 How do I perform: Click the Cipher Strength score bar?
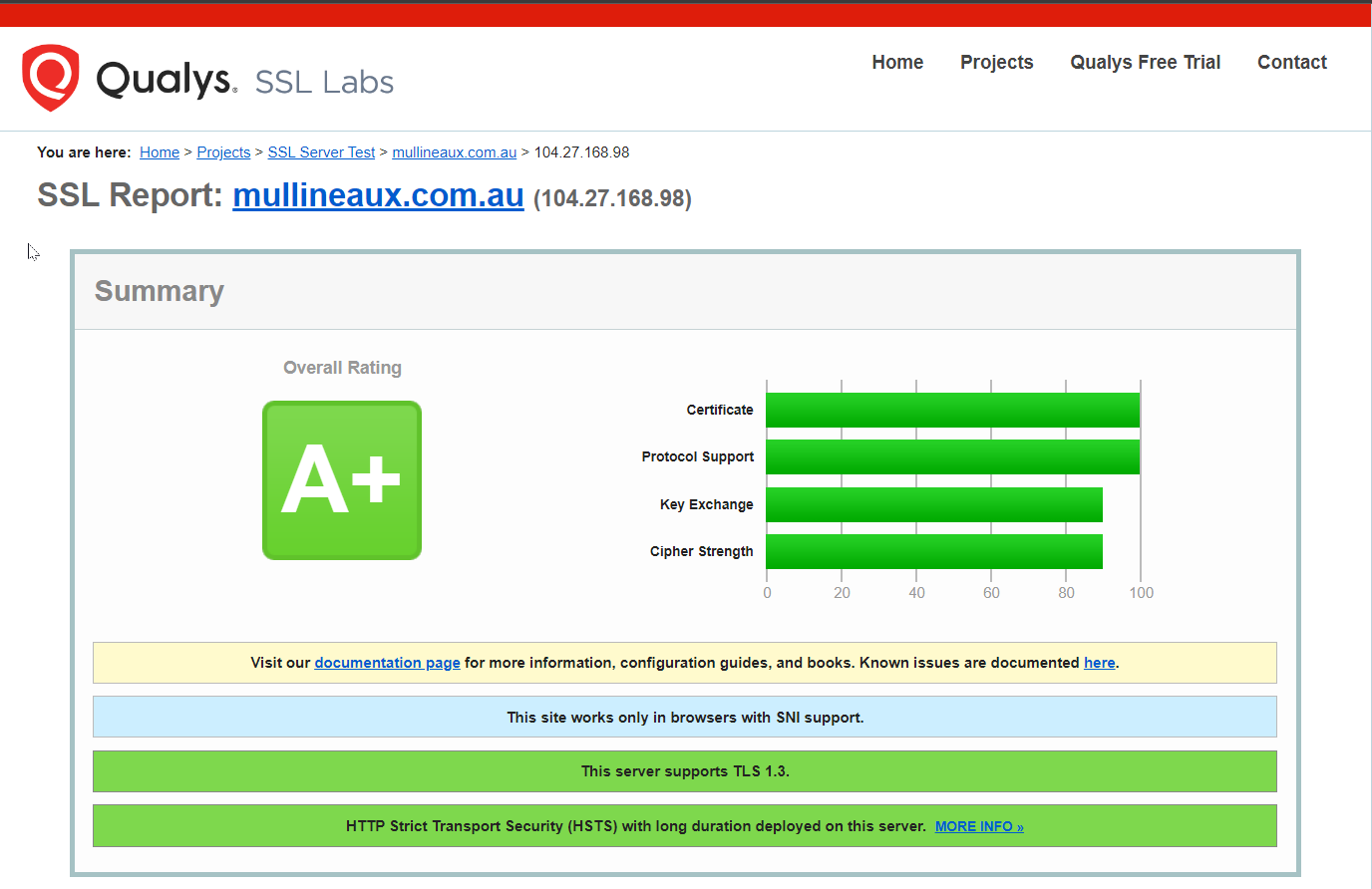point(934,551)
